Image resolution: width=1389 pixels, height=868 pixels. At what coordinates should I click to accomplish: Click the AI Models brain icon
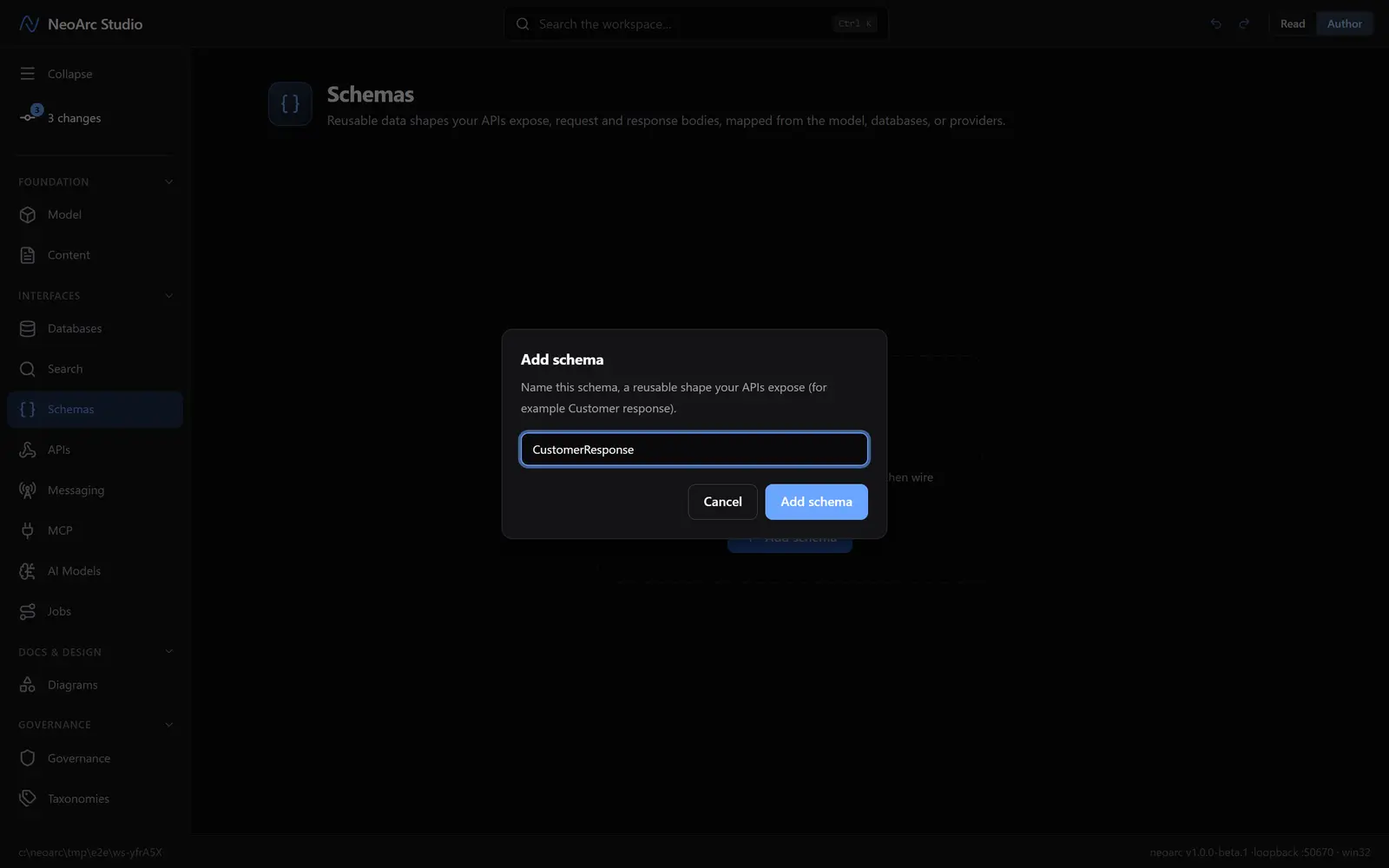pos(28,571)
